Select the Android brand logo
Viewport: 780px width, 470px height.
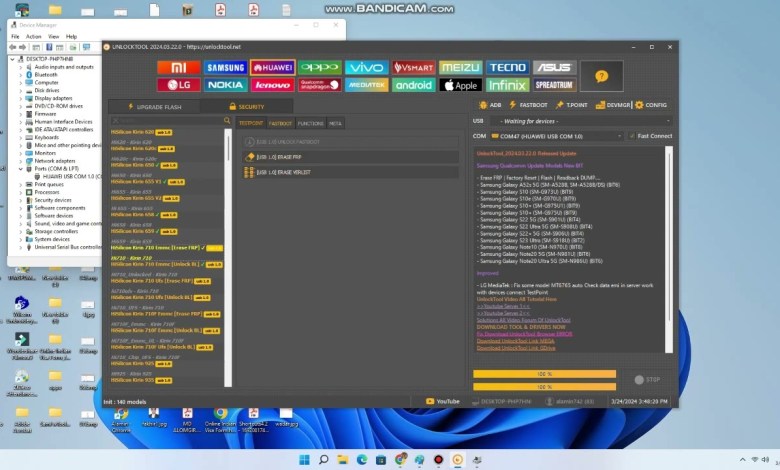[x=413, y=85]
